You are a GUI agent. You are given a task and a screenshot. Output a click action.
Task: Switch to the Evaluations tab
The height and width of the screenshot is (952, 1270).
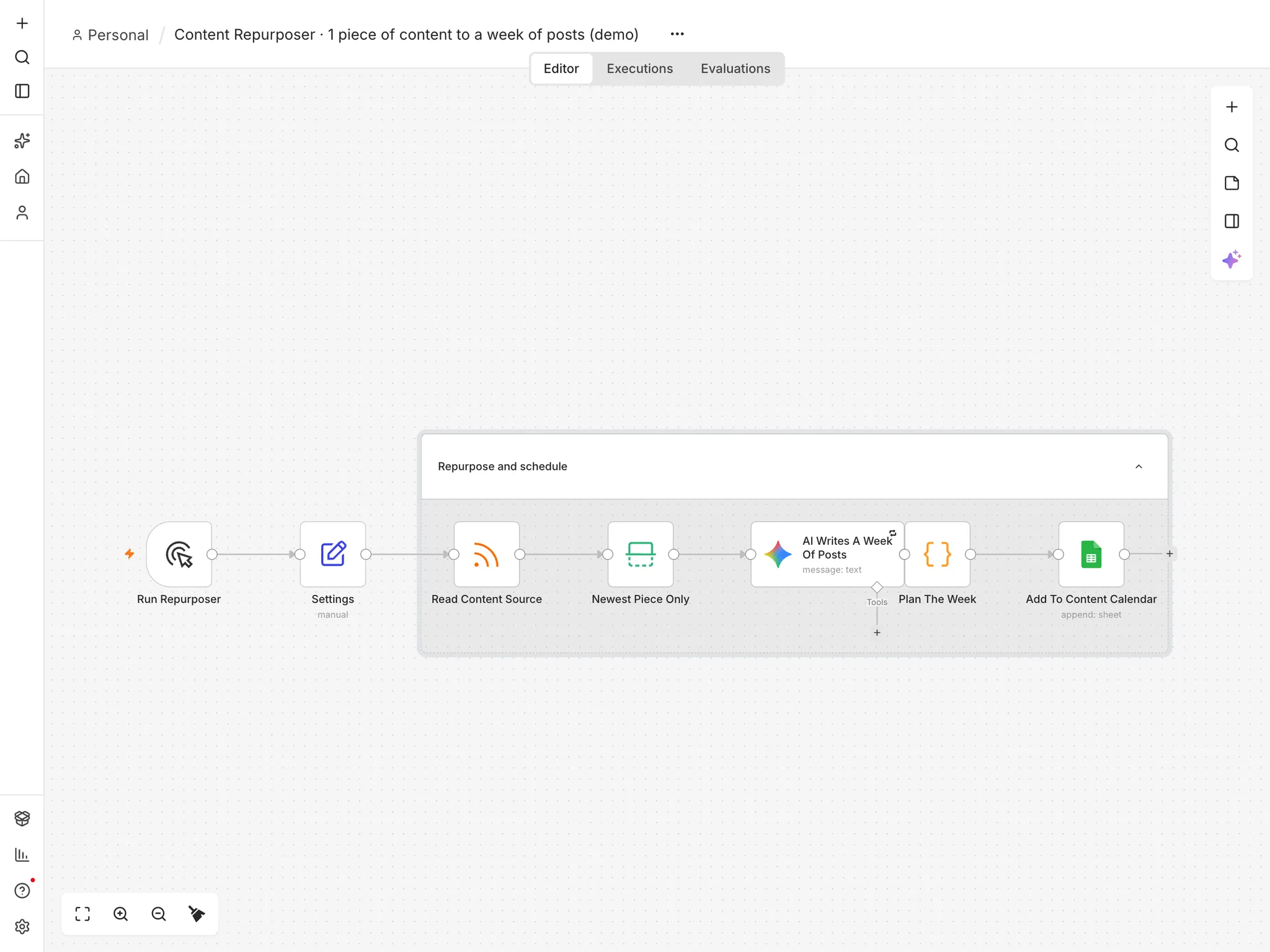(x=735, y=69)
